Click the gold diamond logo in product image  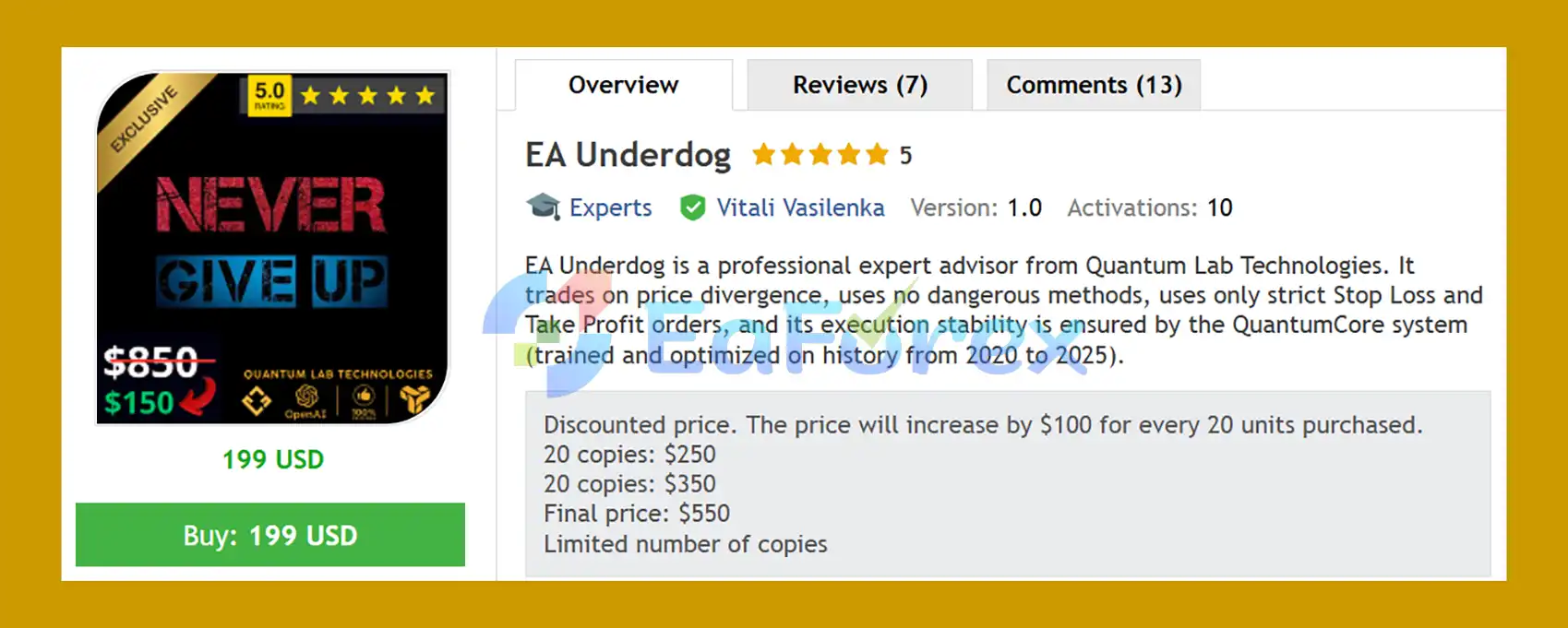click(257, 400)
